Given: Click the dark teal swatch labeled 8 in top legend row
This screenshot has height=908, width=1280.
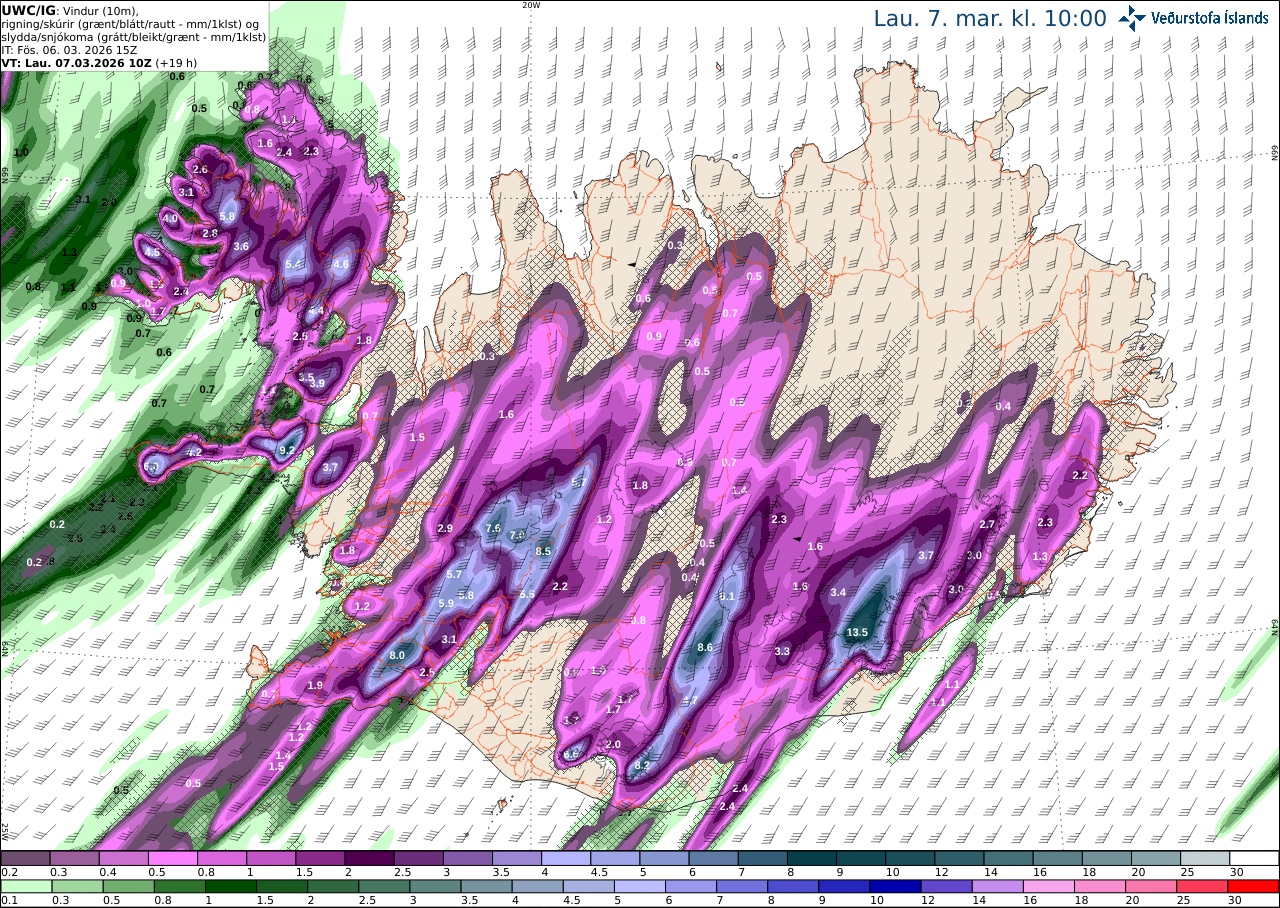Looking at the screenshot, I should point(812,858).
